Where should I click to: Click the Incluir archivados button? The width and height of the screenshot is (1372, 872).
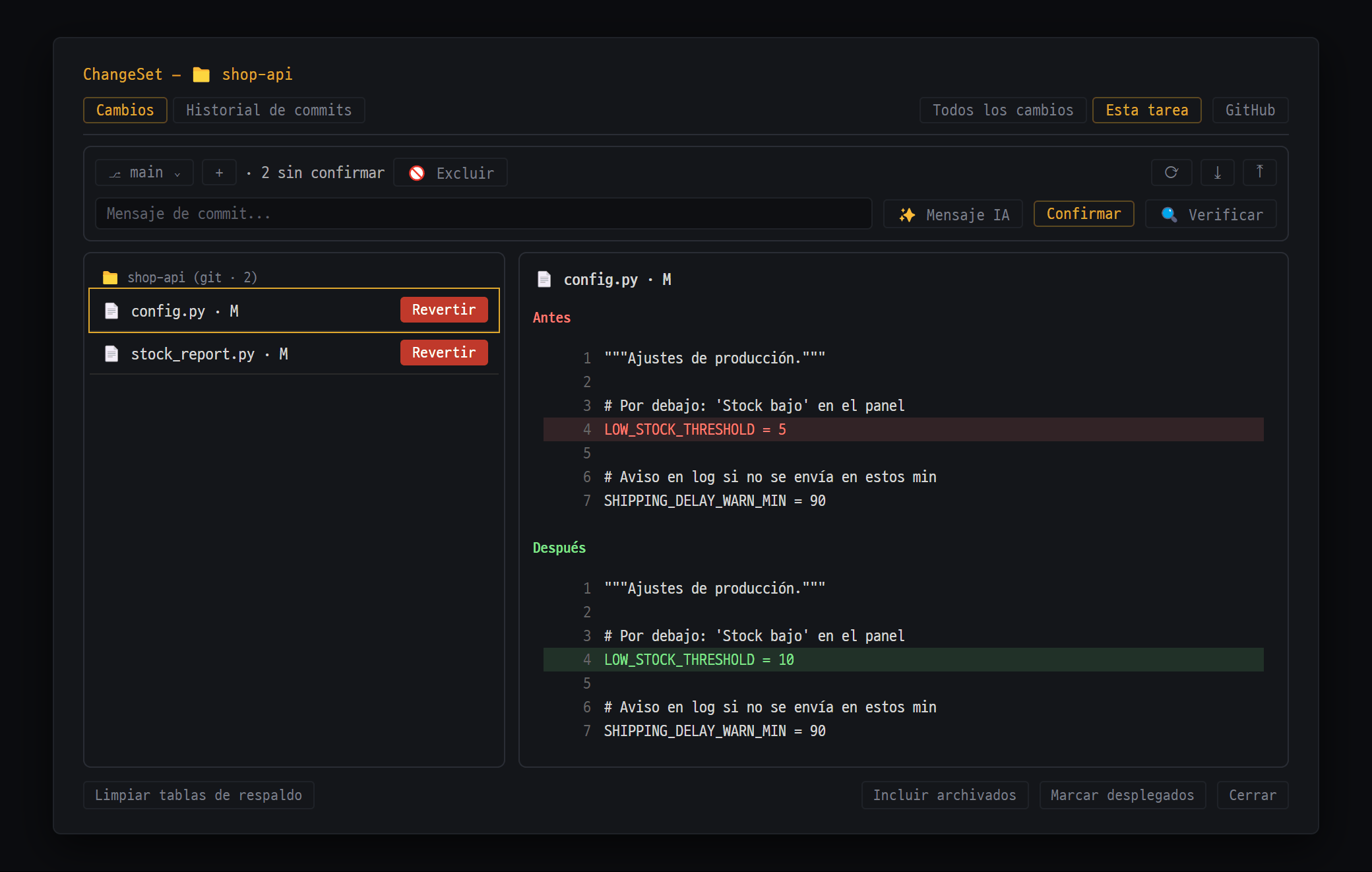[945, 795]
